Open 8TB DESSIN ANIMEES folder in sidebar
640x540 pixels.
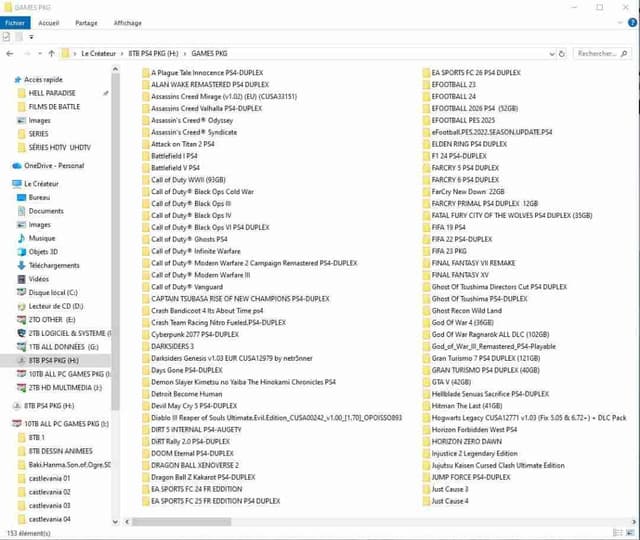60,451
